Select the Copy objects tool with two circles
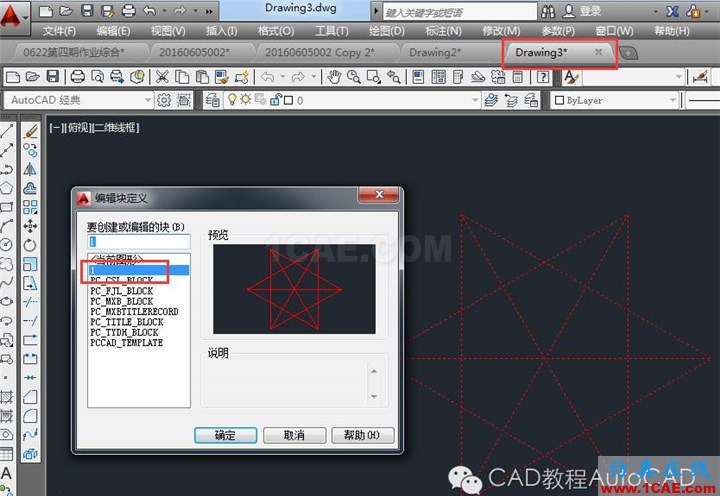The image size is (720, 496). (31, 150)
